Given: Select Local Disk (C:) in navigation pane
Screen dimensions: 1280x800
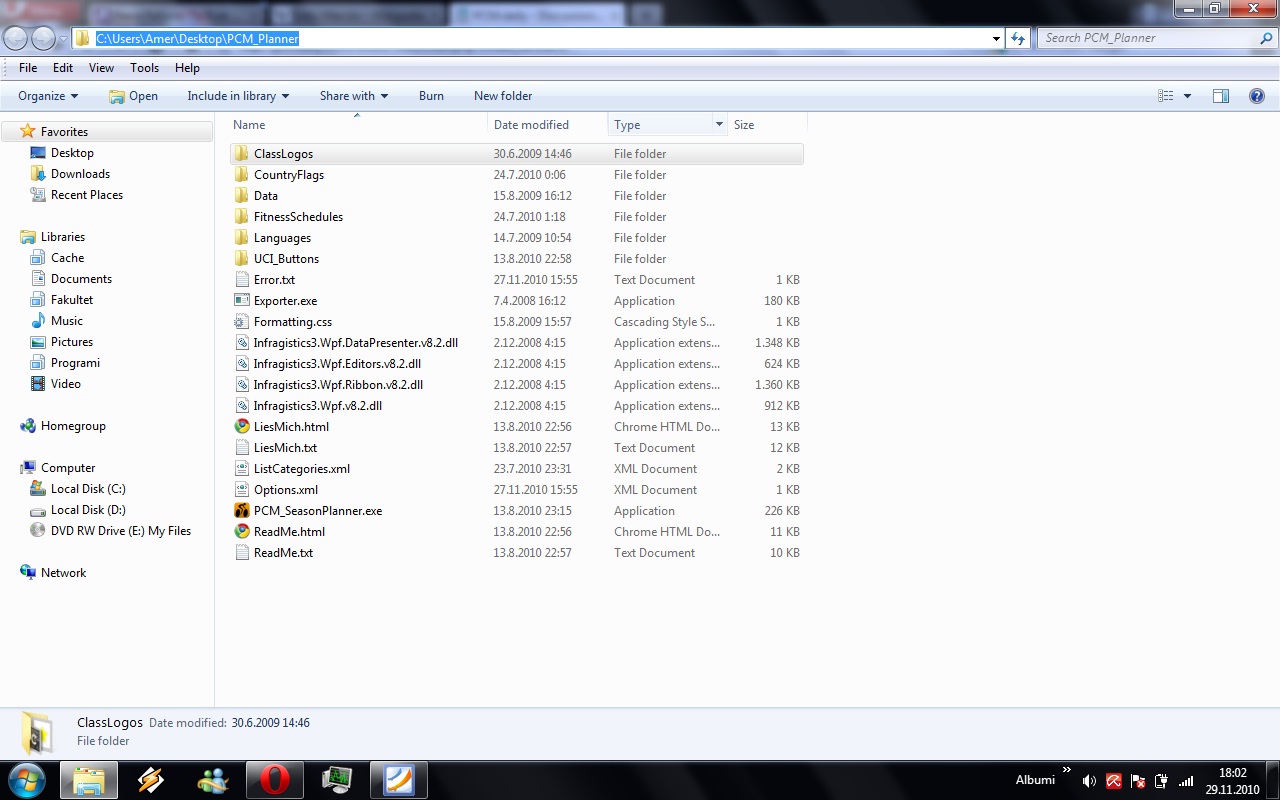Looking at the screenshot, I should click(x=88, y=489).
